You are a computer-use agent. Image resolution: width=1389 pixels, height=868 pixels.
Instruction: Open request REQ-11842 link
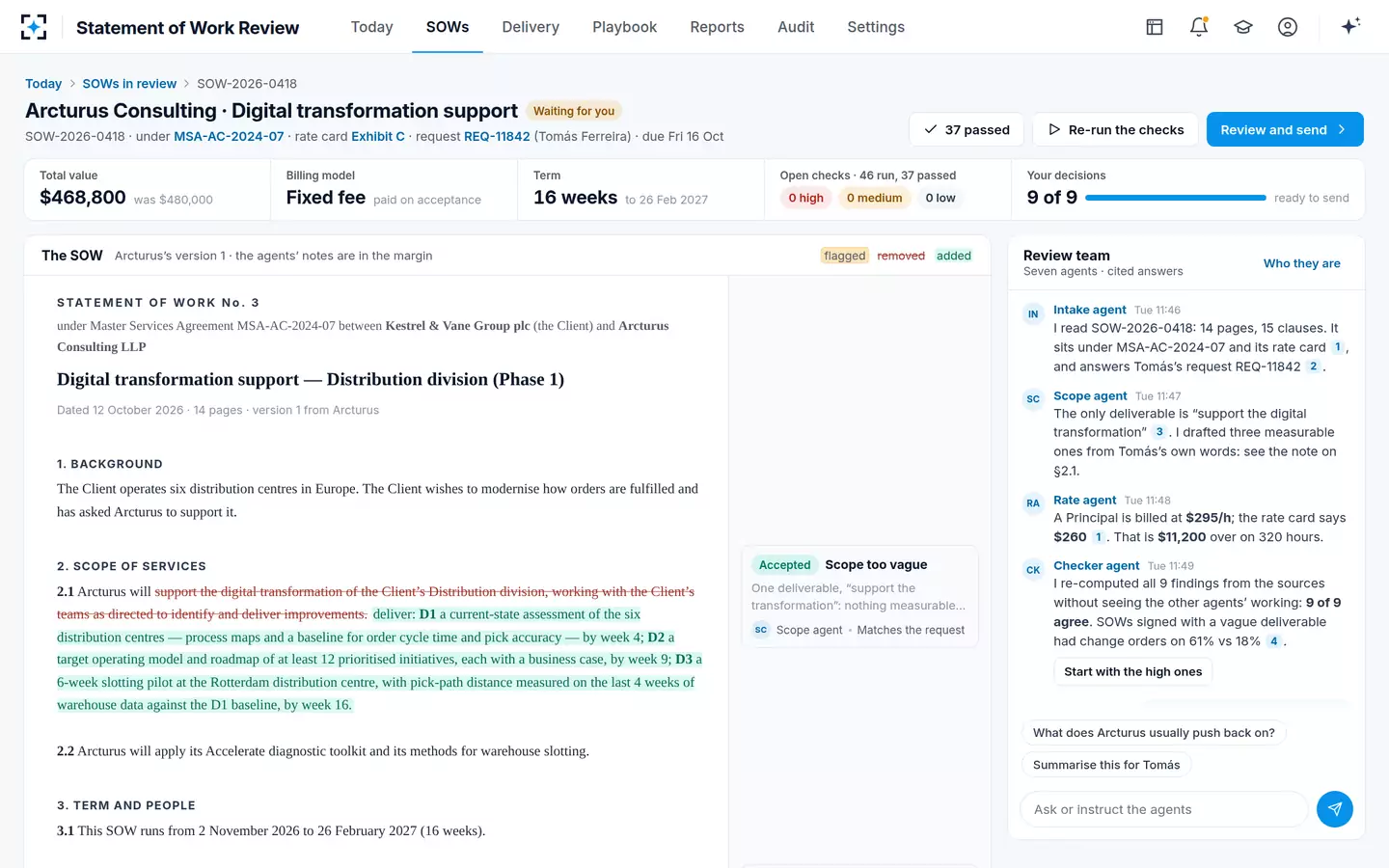click(497, 136)
